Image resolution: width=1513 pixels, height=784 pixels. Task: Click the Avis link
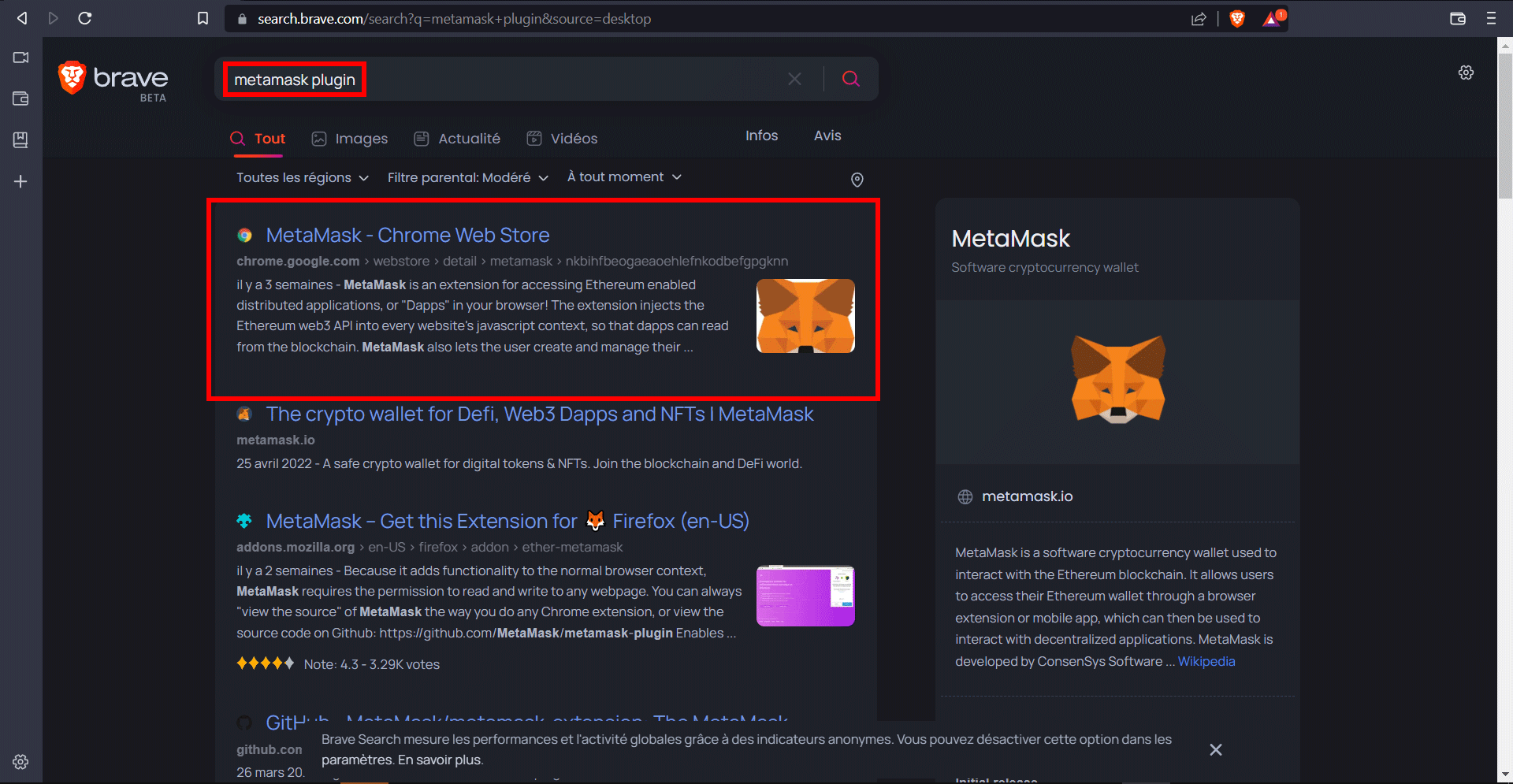click(x=827, y=136)
